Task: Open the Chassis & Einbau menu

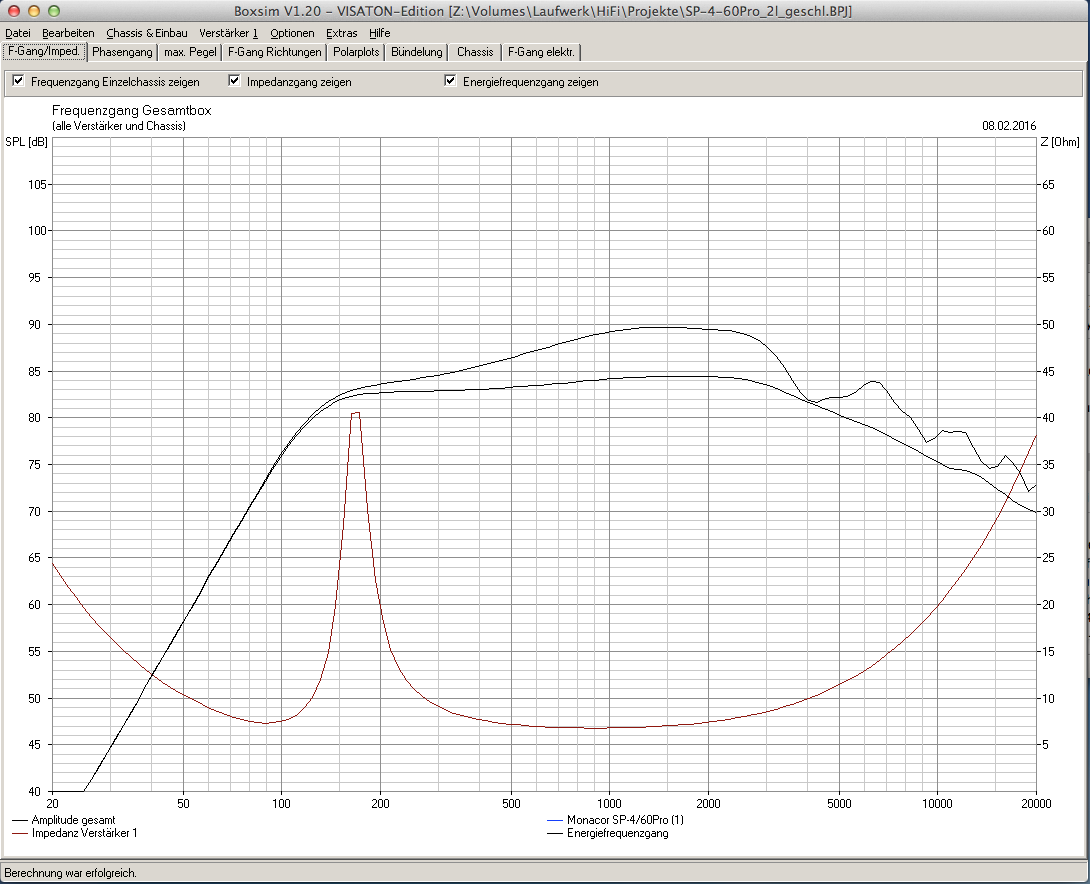Action: 147,33
